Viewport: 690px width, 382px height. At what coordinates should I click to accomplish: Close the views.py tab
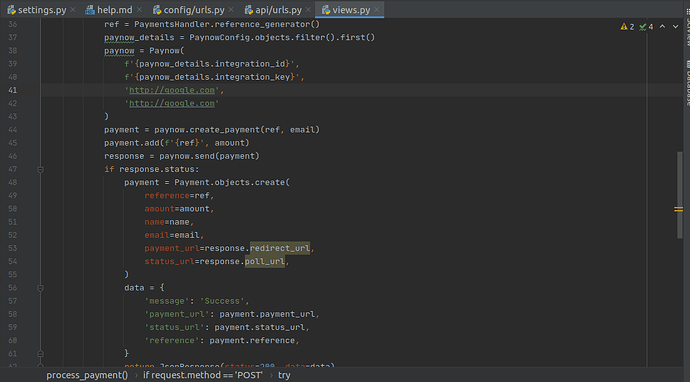377,9
